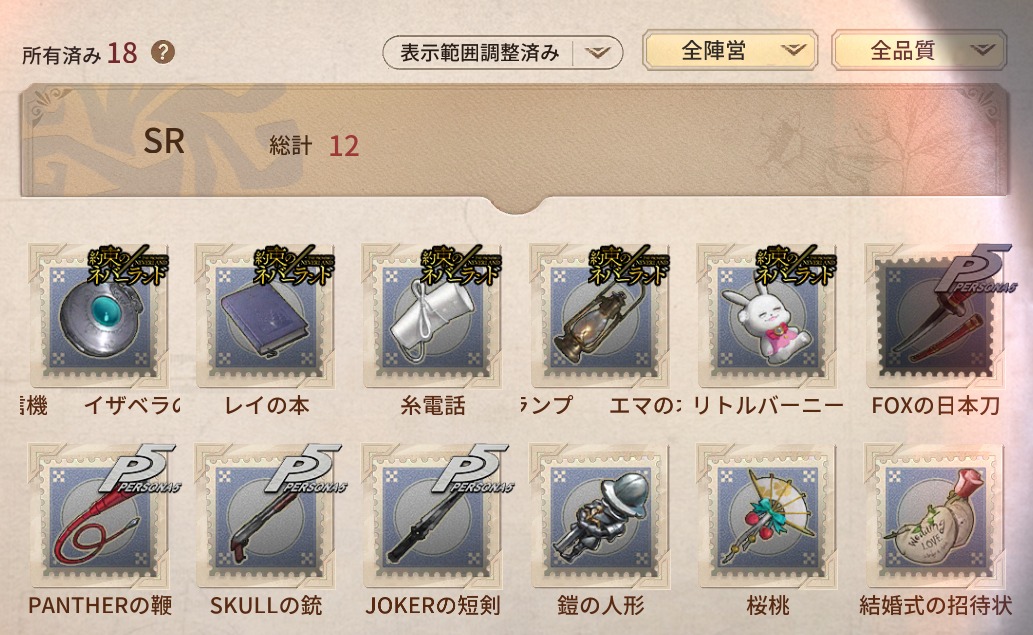The height and width of the screenshot is (635, 1033).
Task: Expand the 全品質 quality filter
Action: (919, 50)
